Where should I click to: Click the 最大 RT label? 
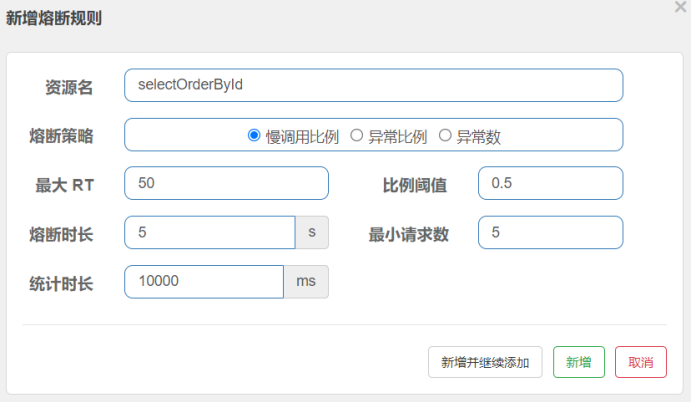64,185
